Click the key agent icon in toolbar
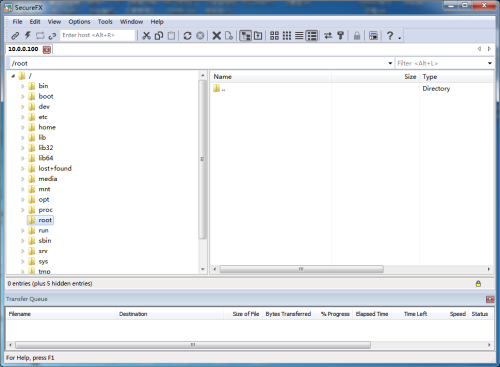 click(341, 36)
